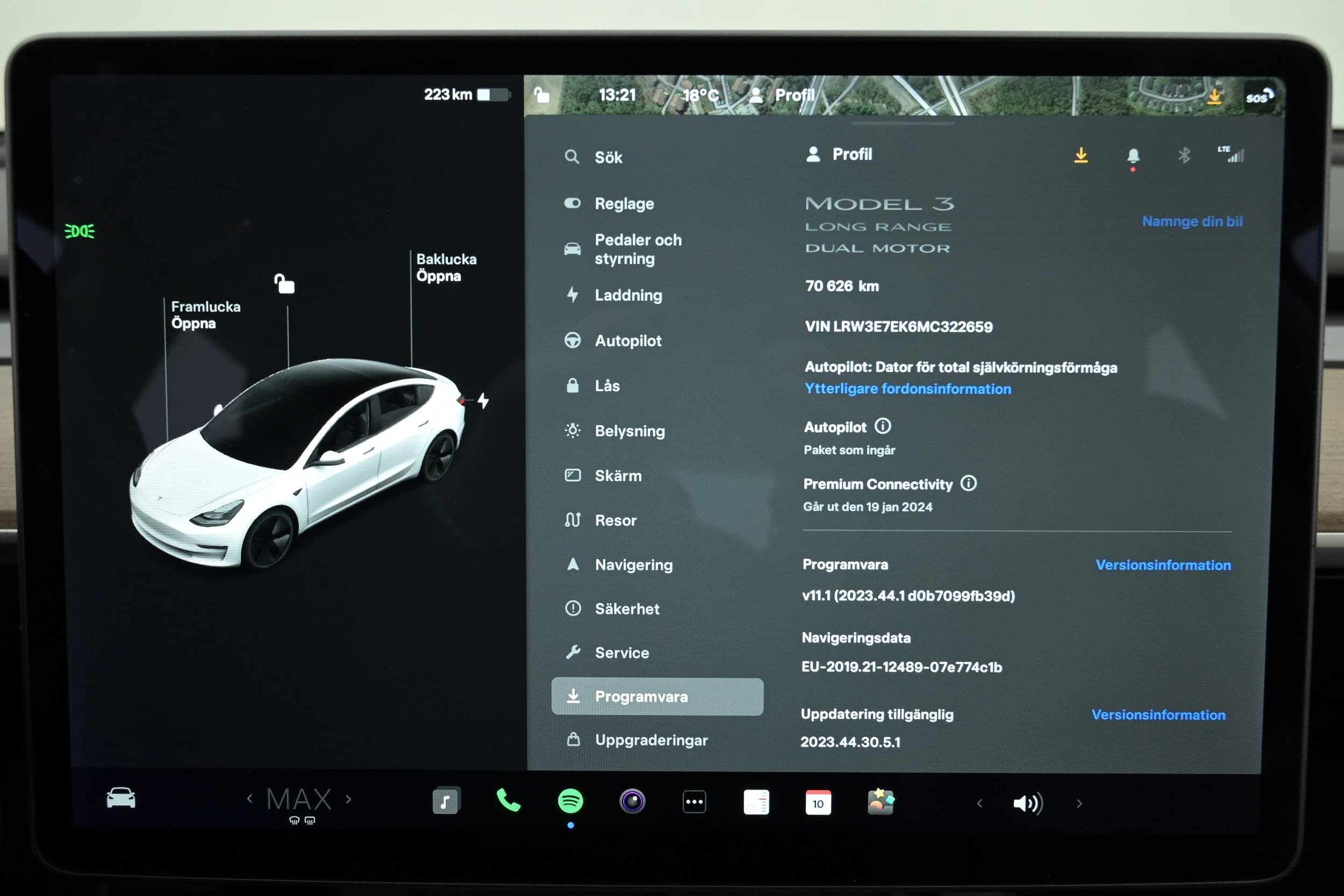Open the phone app
This screenshot has height=896, width=1344.
[507, 801]
